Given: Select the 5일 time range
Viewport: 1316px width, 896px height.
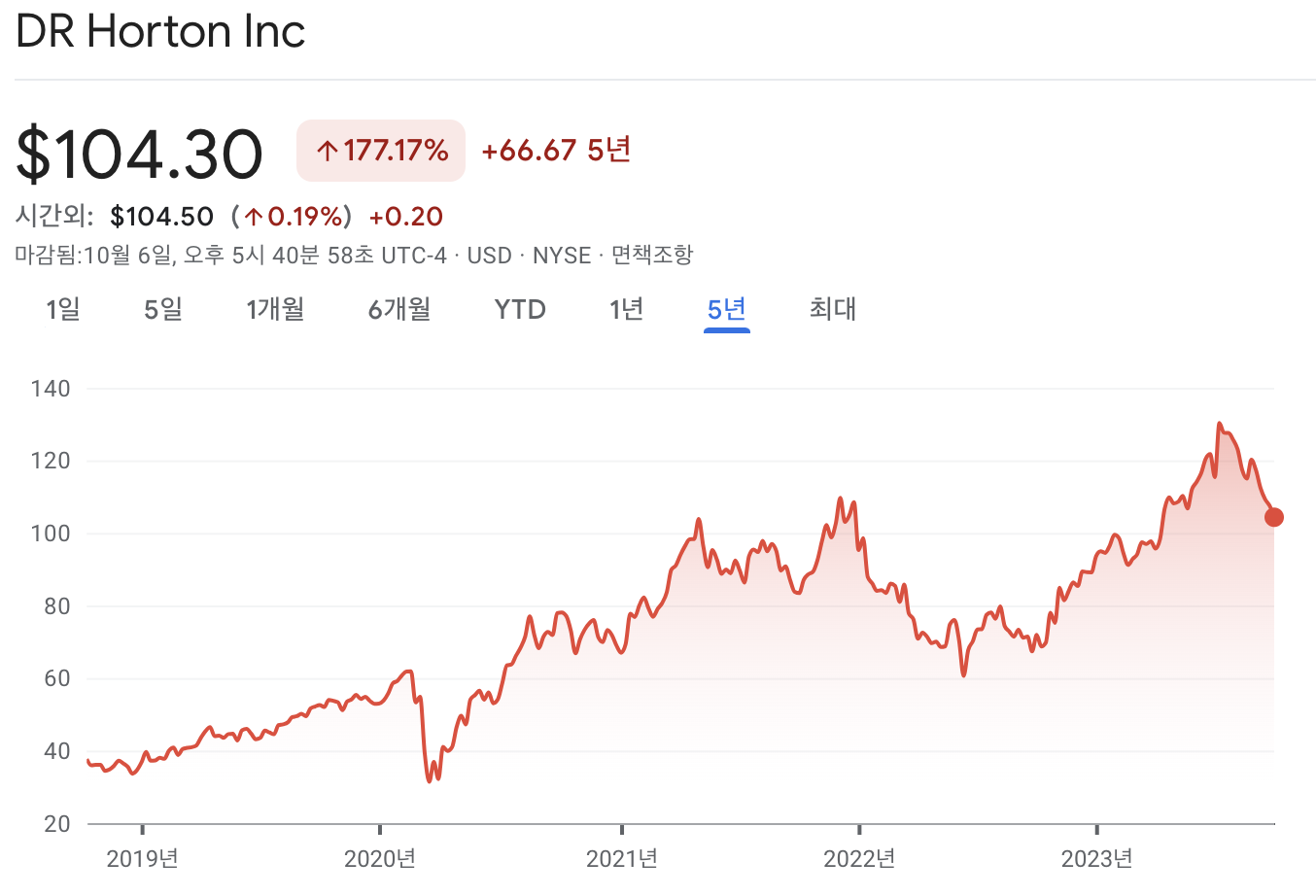Looking at the screenshot, I should pyautogui.click(x=163, y=309).
